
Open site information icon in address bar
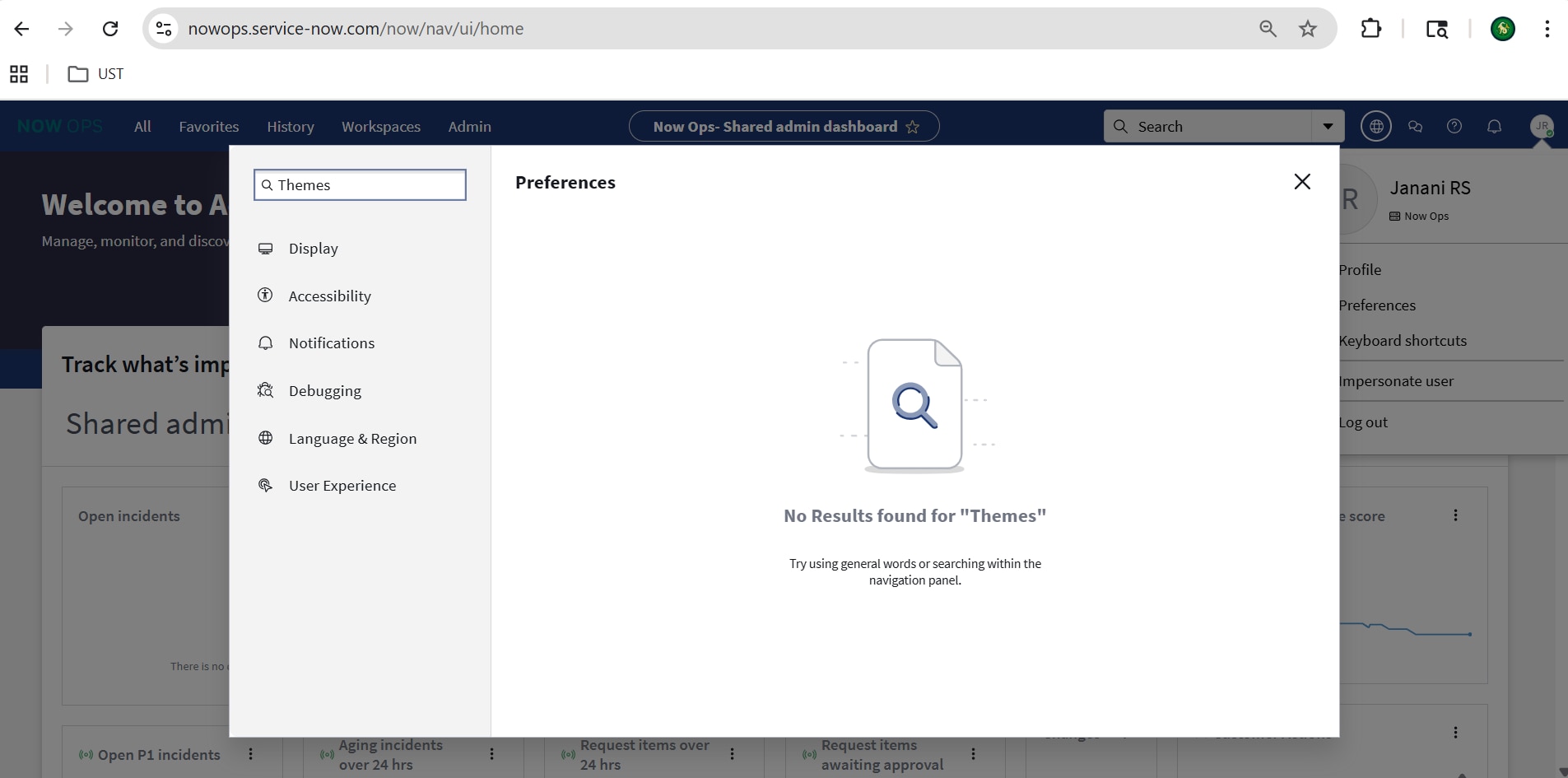(164, 29)
